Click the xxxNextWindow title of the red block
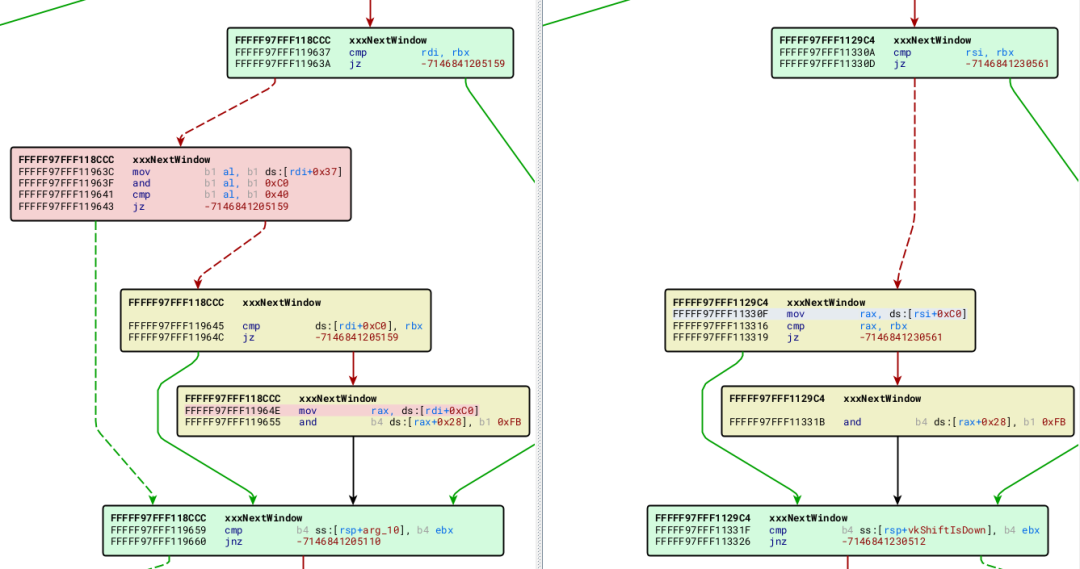The image size is (1080, 569). point(172,160)
